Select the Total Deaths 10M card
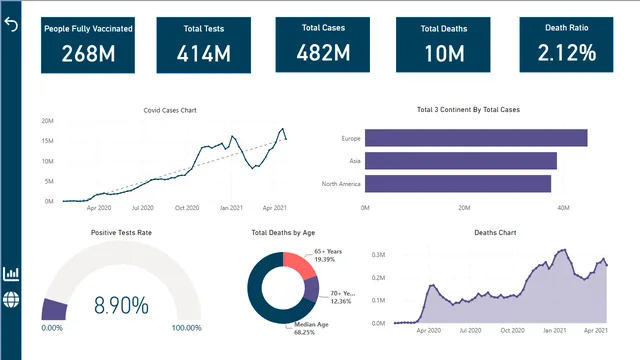The width and height of the screenshot is (640, 360). tap(443, 44)
